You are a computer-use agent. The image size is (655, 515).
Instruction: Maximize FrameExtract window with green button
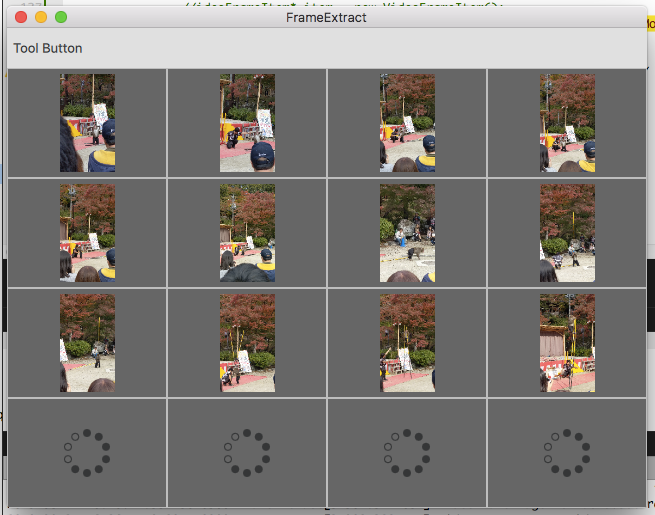61,17
